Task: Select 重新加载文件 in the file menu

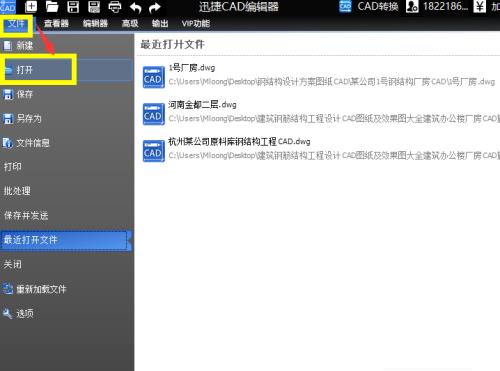Action: pos(67,289)
